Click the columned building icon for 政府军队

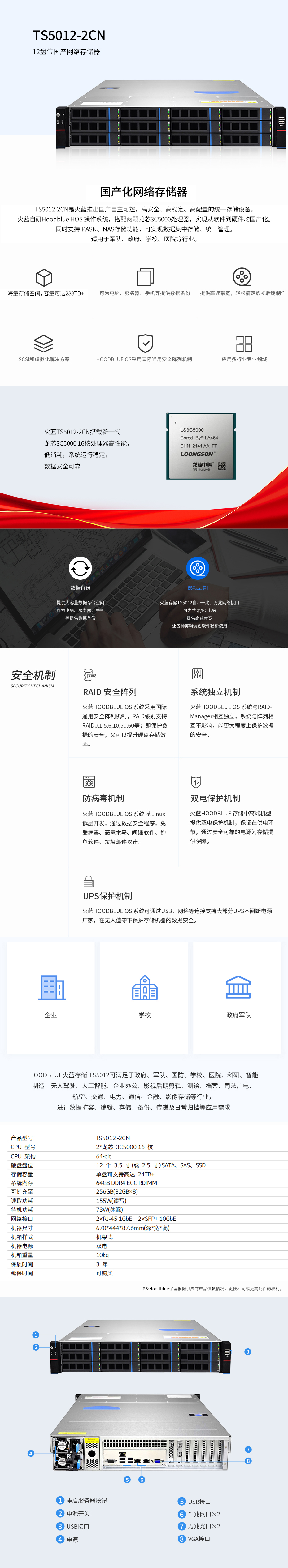238,987
